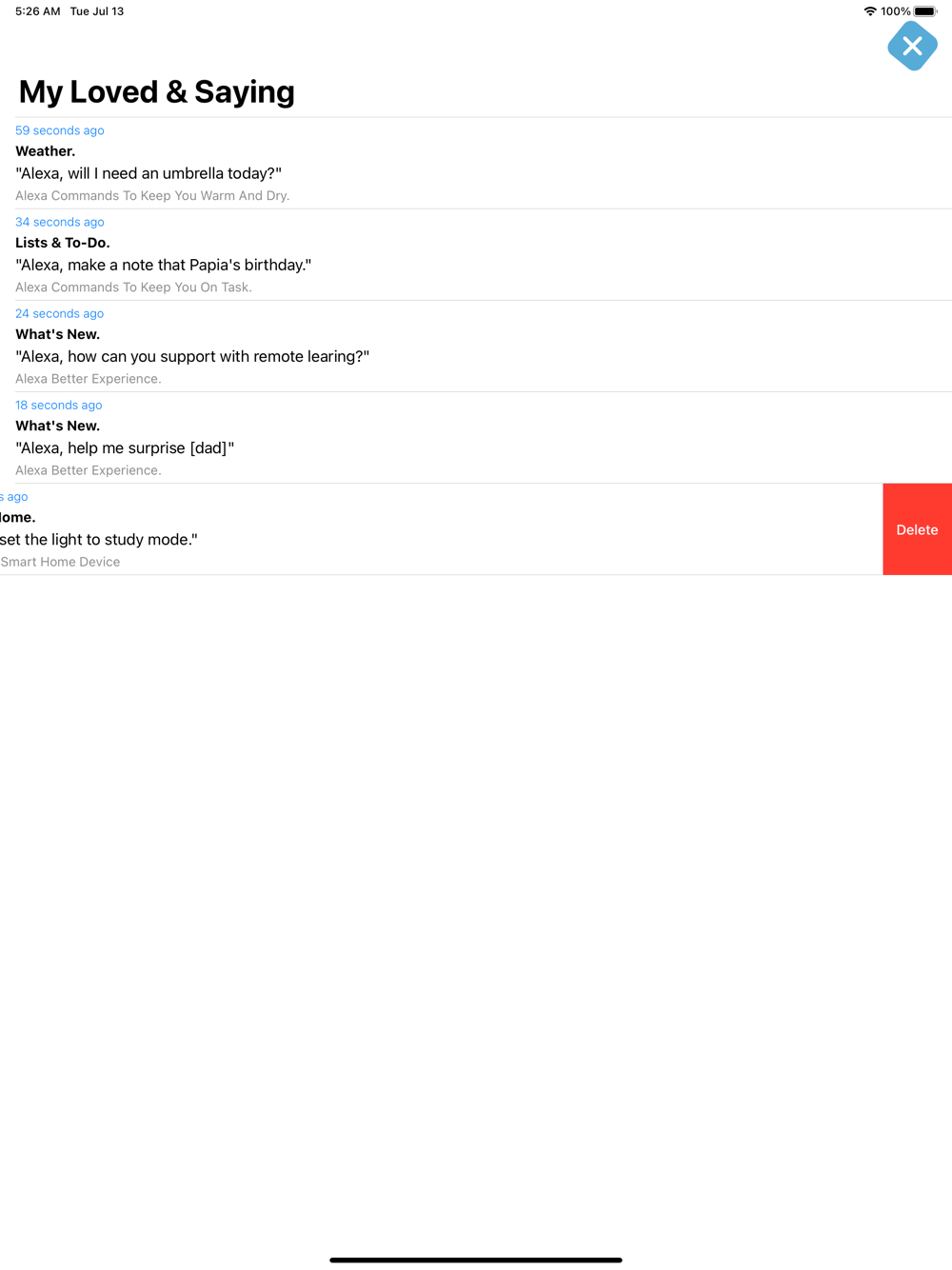Click the Wi-Fi status icon
This screenshot has width=952, height=1270.
(x=869, y=11)
